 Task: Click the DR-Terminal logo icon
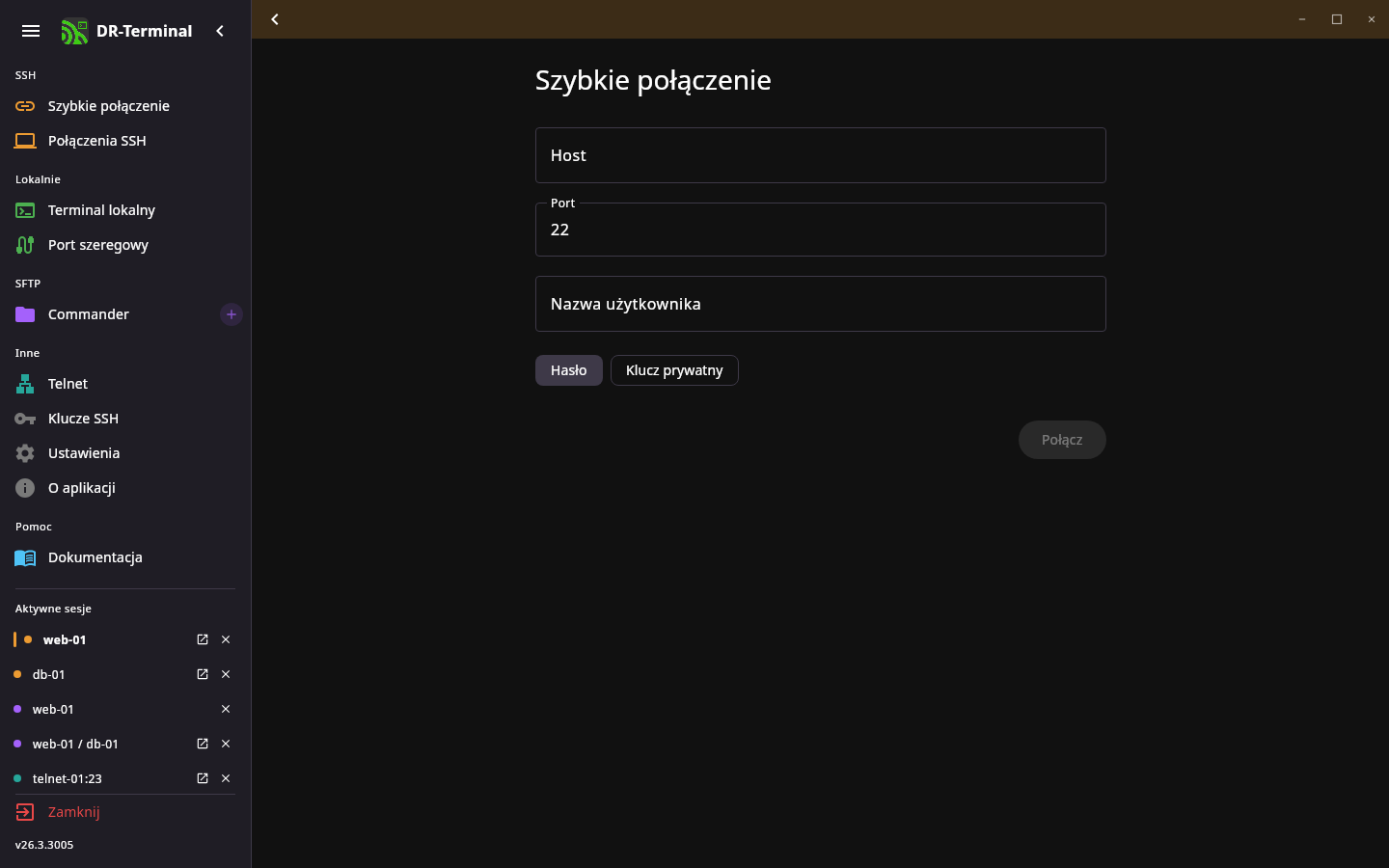[x=74, y=32]
